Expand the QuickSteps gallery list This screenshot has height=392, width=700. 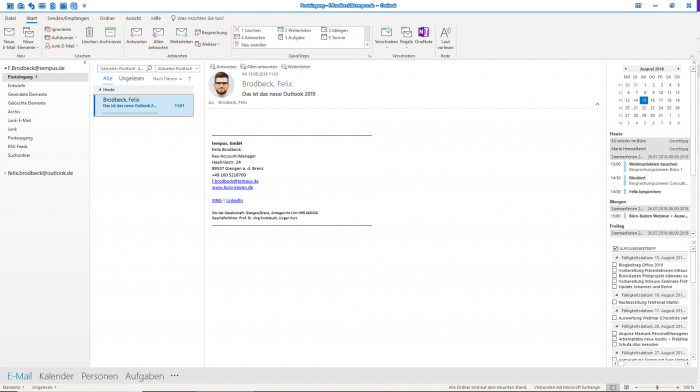367,45
